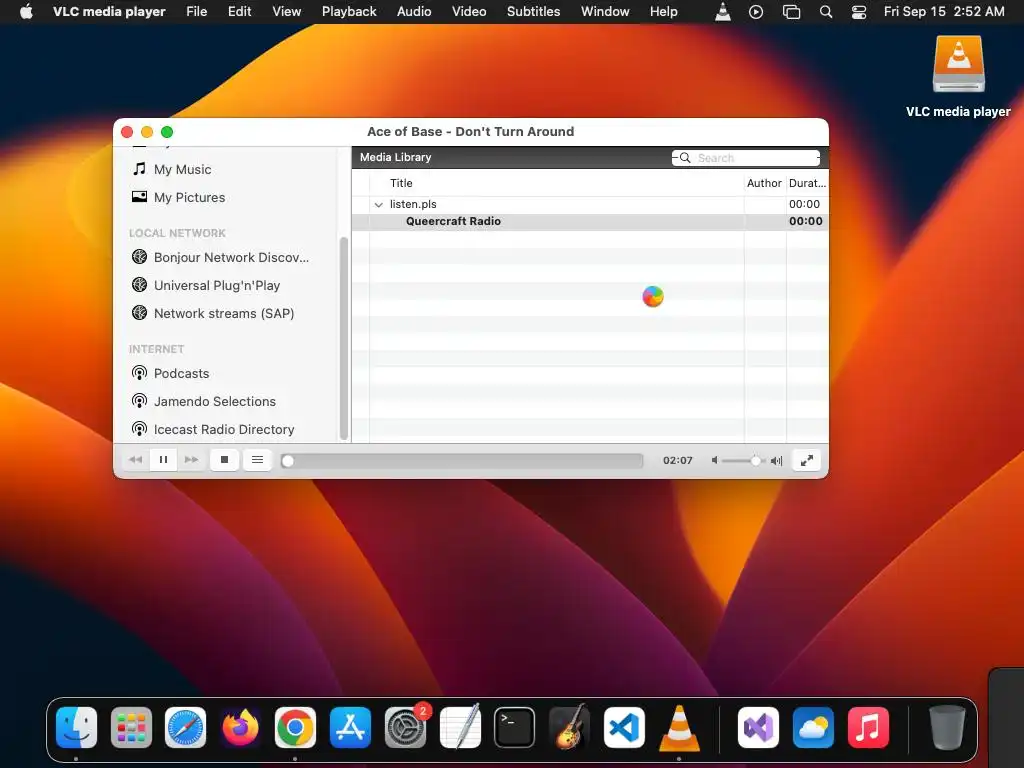Open the Help menu

664,11
